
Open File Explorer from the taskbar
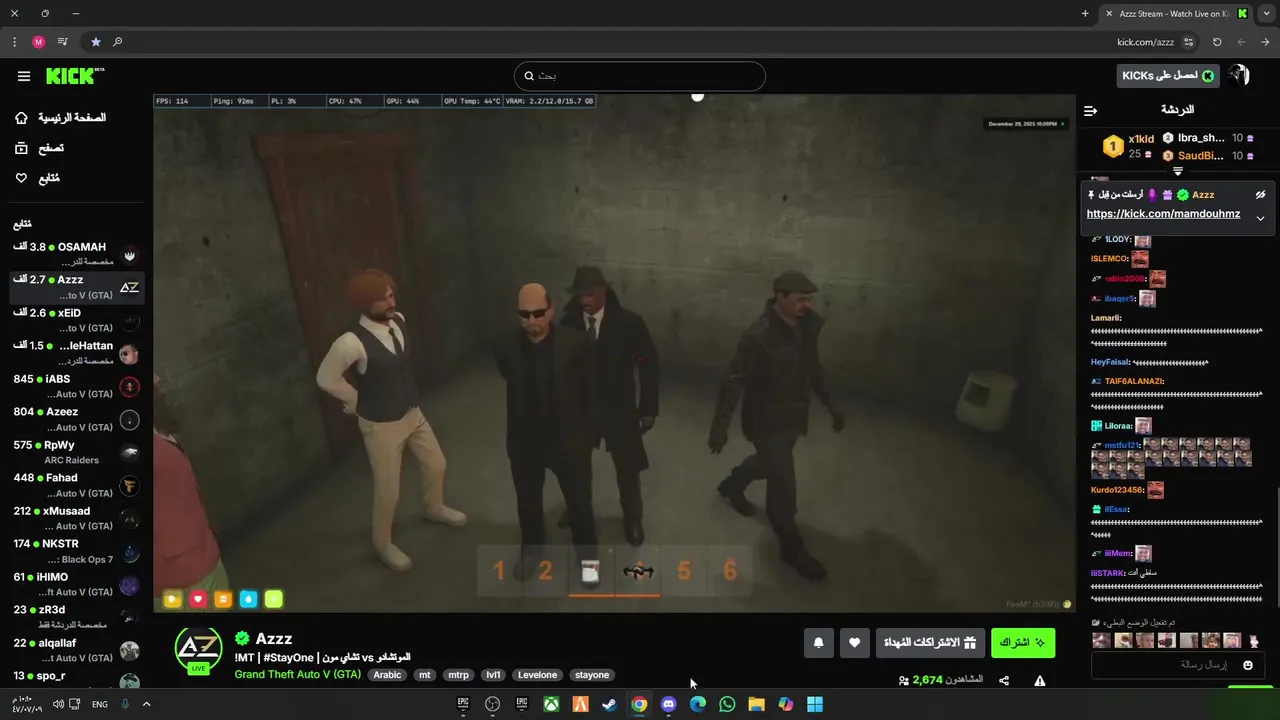pos(756,704)
